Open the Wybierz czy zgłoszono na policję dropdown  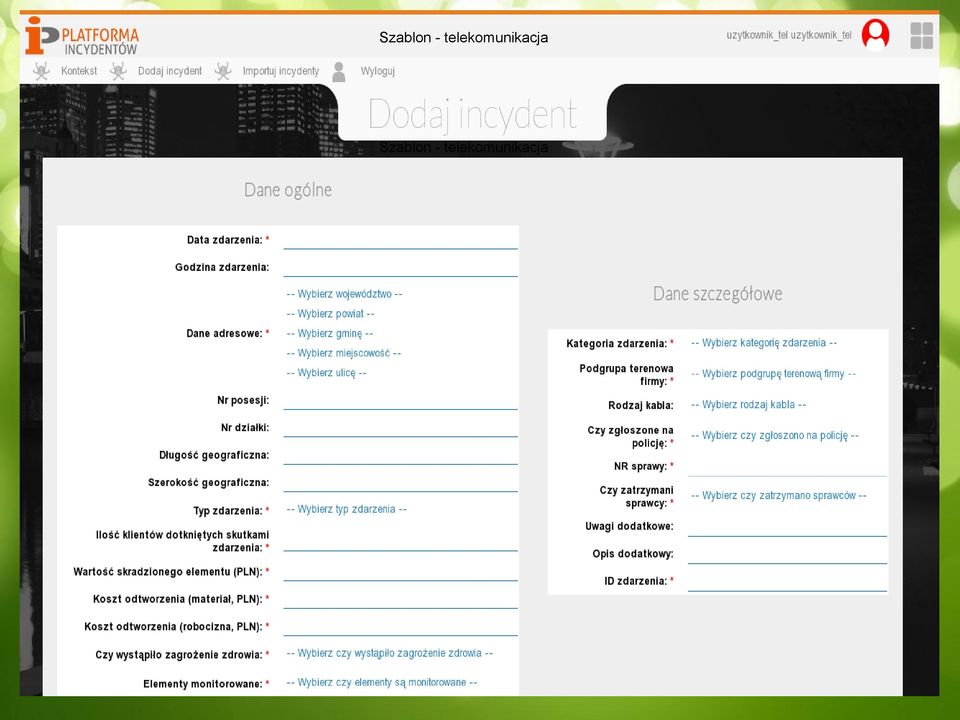(x=774, y=435)
